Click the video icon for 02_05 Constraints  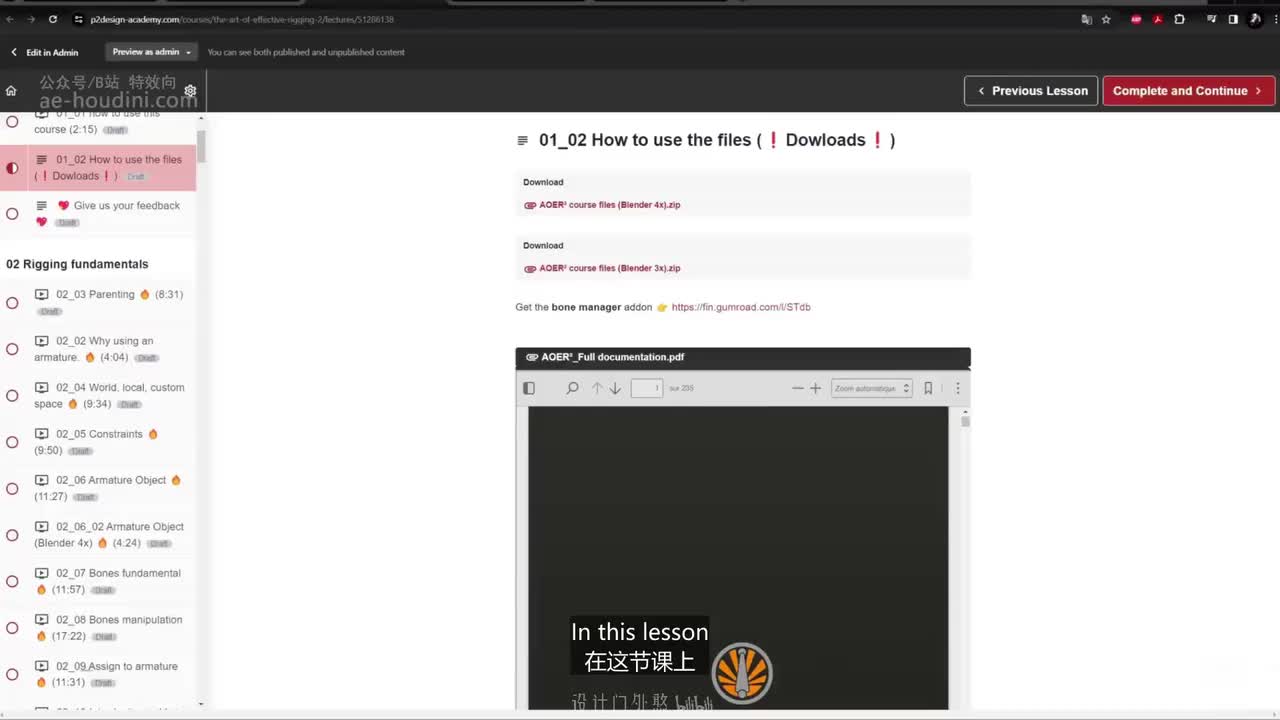(41, 434)
